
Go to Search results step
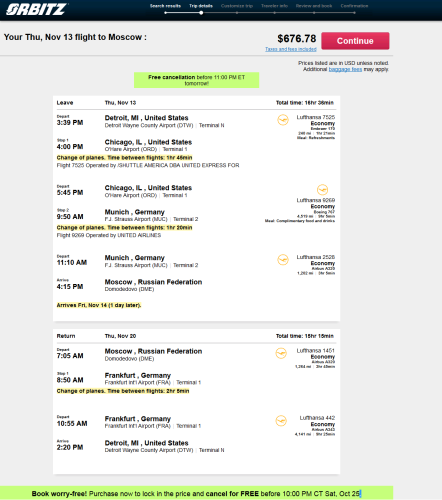(x=165, y=6)
